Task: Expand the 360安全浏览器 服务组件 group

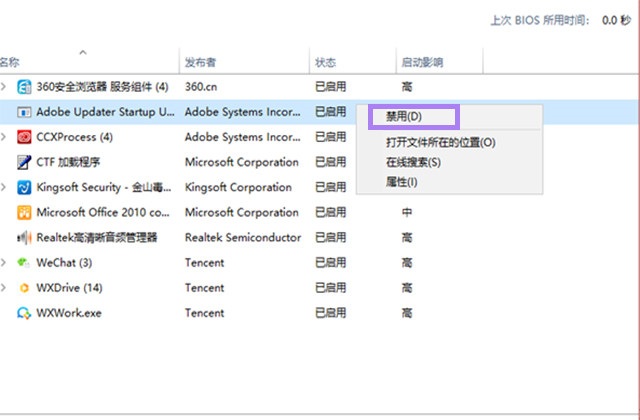Action: pyautogui.click(x=5, y=87)
